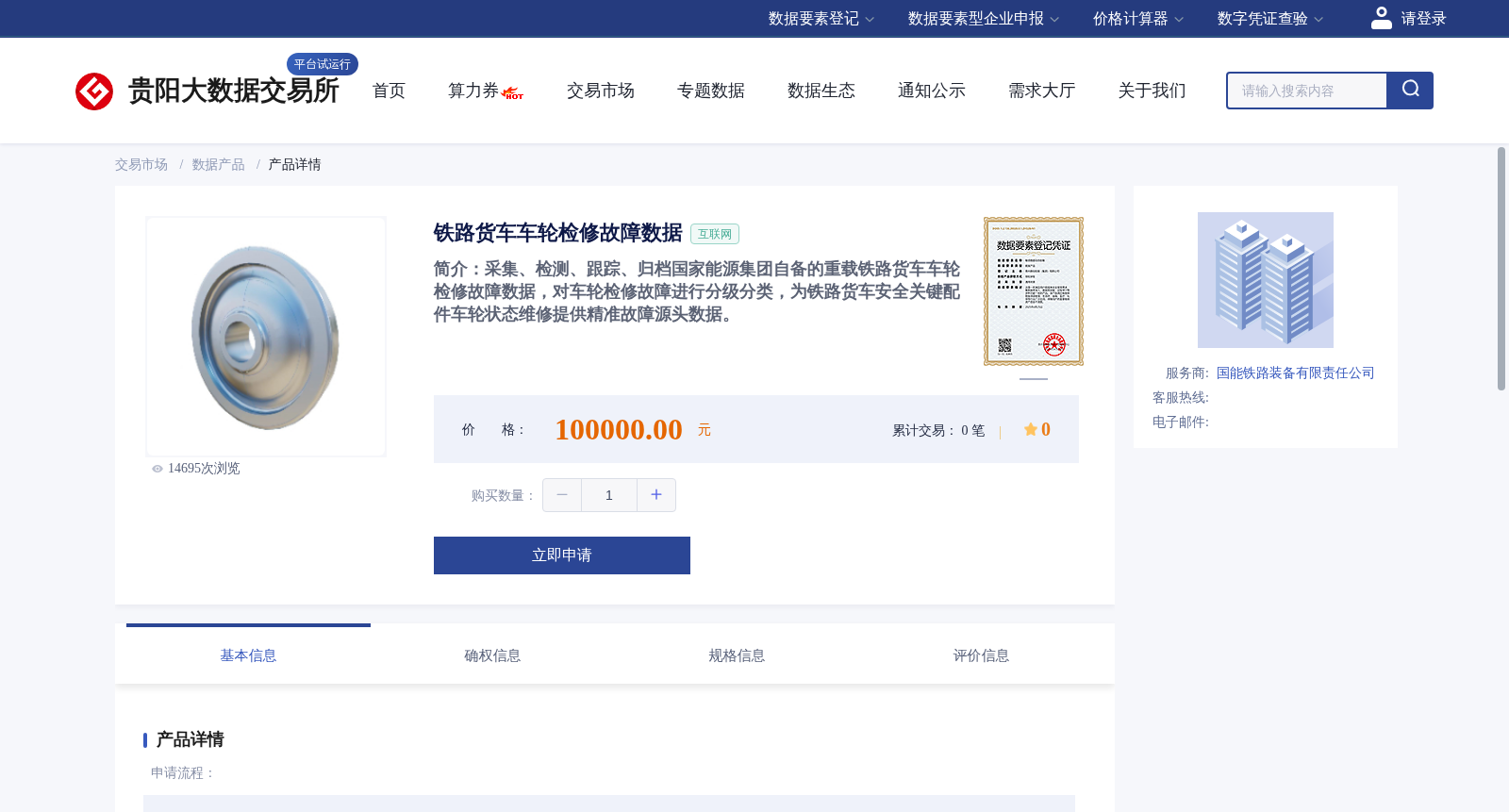The image size is (1509, 812).
Task: Click the product title 铁路货车车轮检修故障数据
Action: point(558,233)
